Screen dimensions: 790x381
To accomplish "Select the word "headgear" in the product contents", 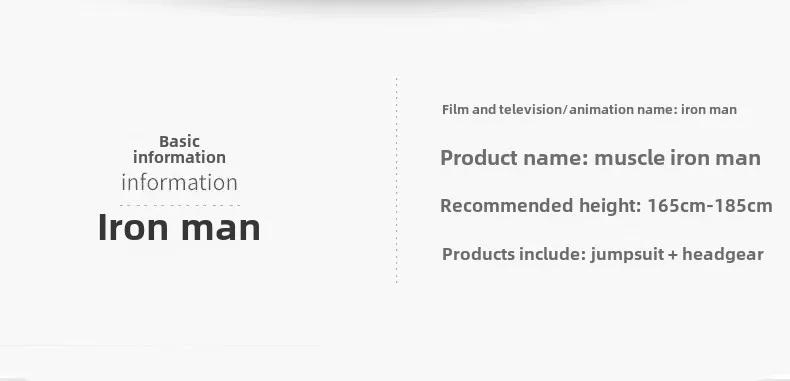I will [x=722, y=255].
